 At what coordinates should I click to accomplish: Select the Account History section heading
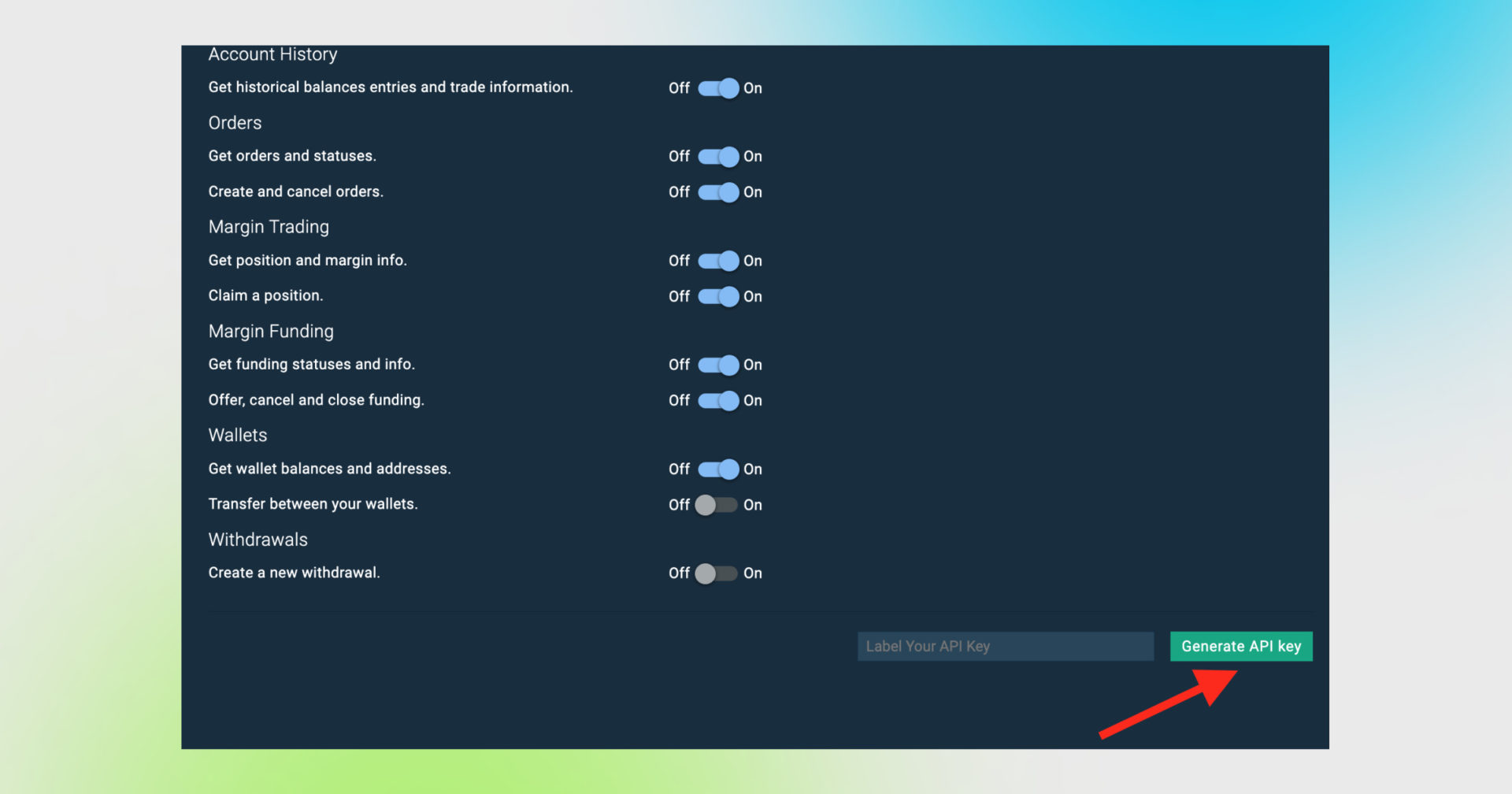pos(272,54)
